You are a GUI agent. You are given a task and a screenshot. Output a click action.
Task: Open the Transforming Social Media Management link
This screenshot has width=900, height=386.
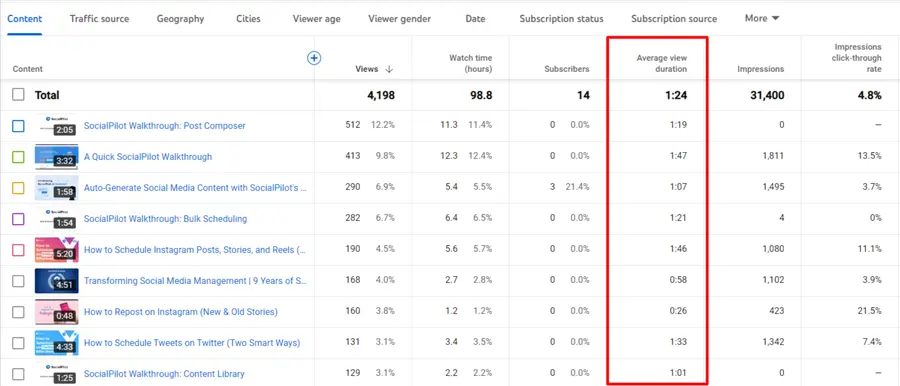point(195,281)
